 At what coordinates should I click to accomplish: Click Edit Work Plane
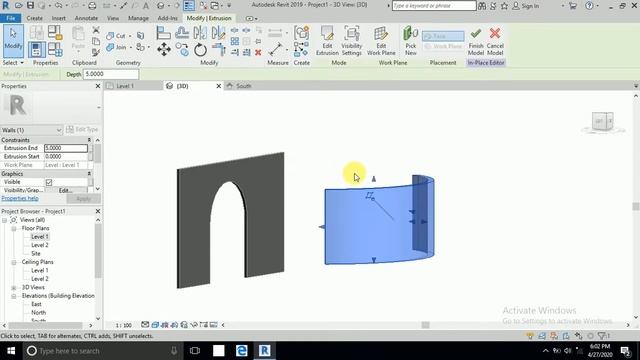pyautogui.click(x=381, y=41)
